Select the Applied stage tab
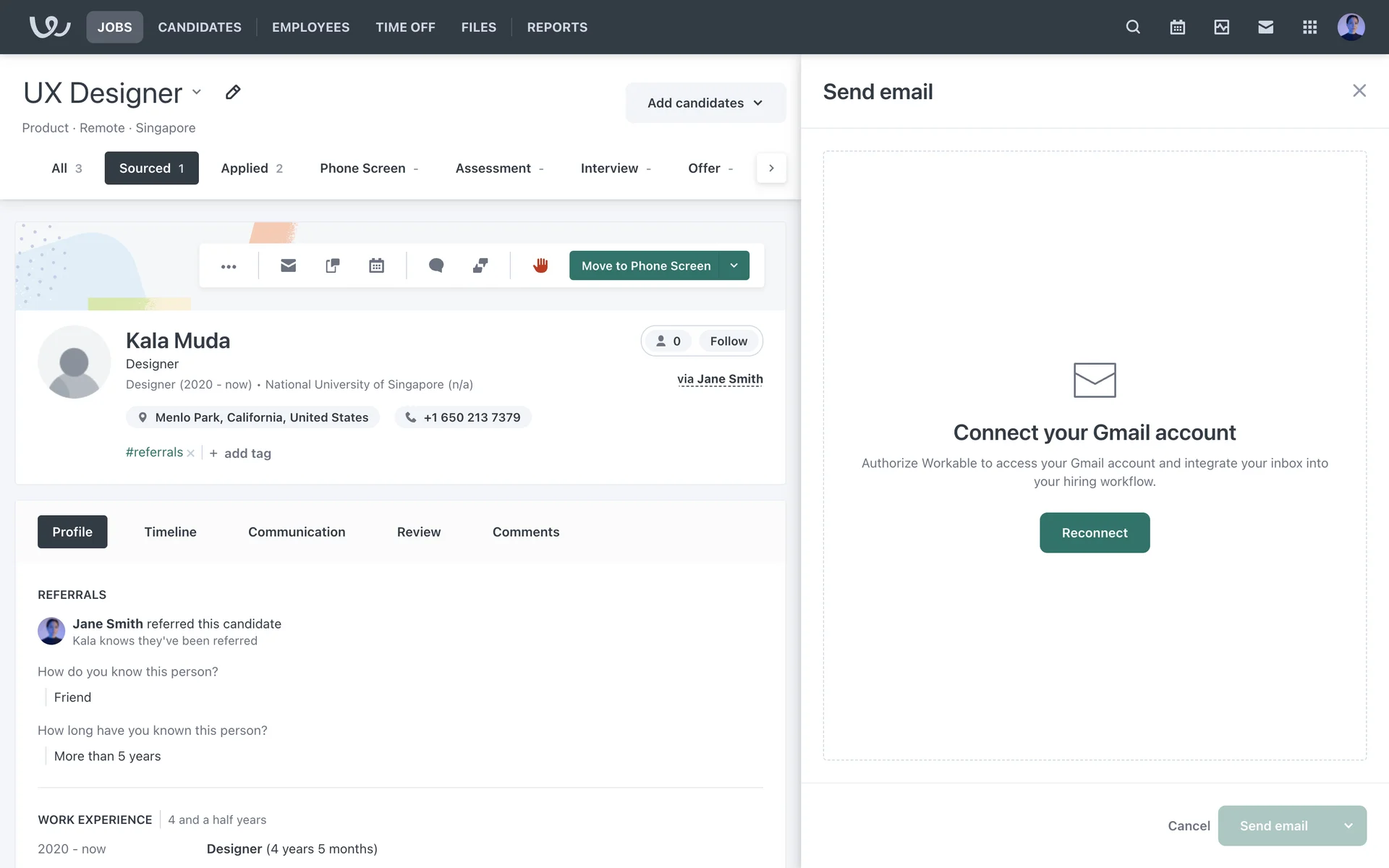Image resolution: width=1389 pixels, height=868 pixels. (x=251, y=168)
